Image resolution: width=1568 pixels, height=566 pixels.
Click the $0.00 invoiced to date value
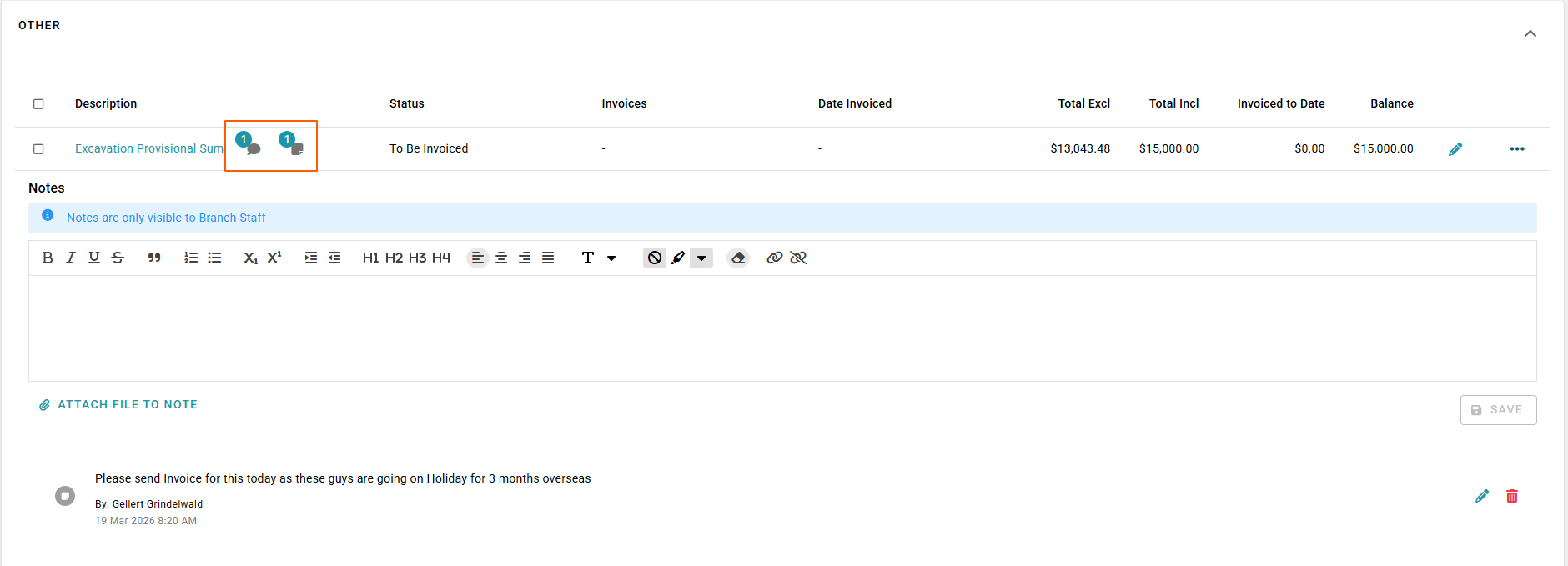point(1309,148)
